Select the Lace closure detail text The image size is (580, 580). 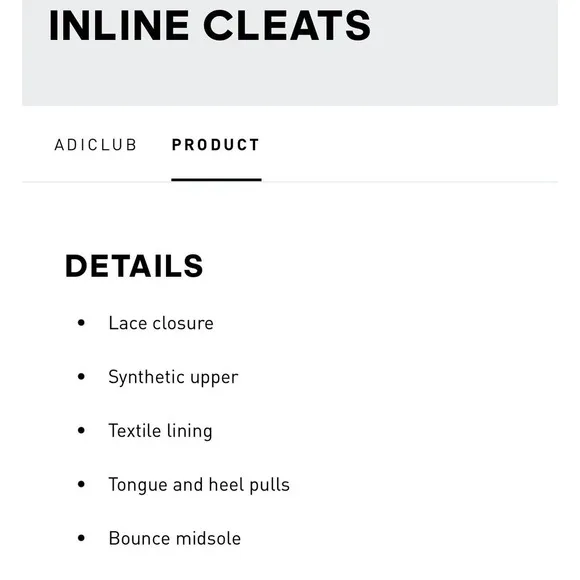[x=161, y=323]
